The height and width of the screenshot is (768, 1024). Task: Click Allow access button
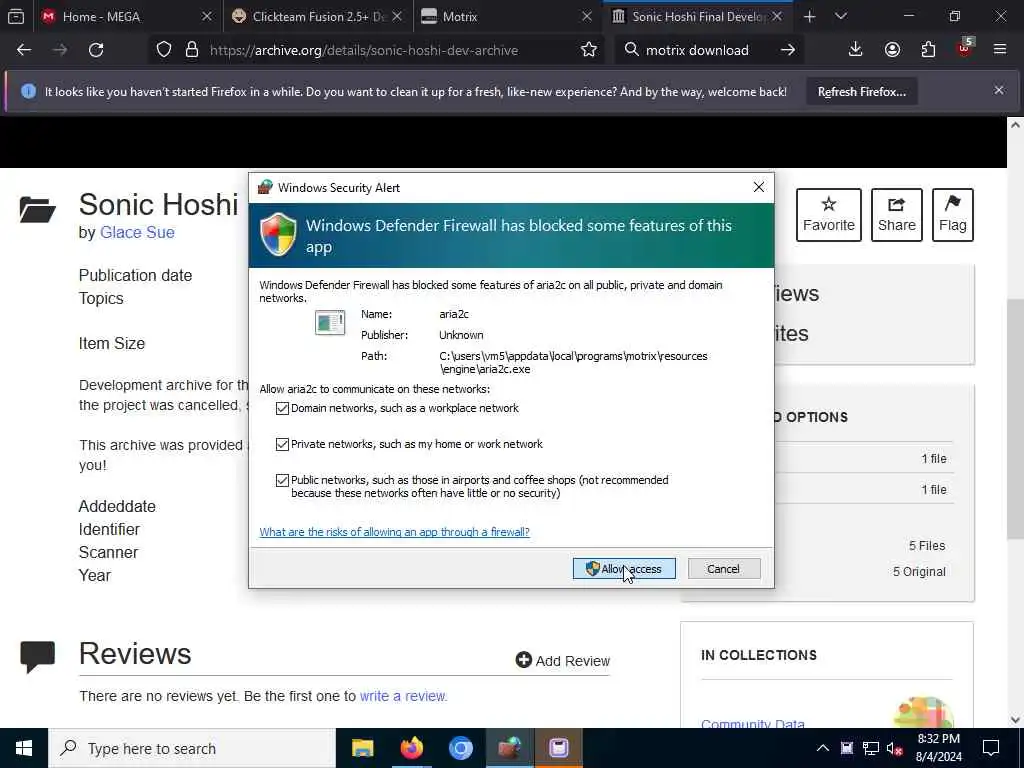(x=624, y=569)
